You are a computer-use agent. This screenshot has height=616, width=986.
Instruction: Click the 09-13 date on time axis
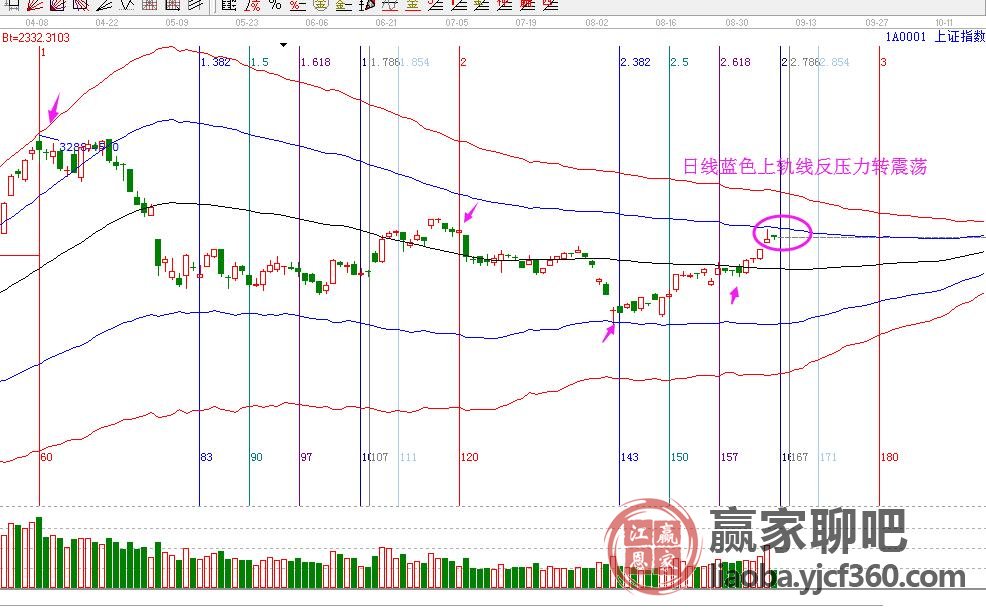pyautogui.click(x=806, y=23)
